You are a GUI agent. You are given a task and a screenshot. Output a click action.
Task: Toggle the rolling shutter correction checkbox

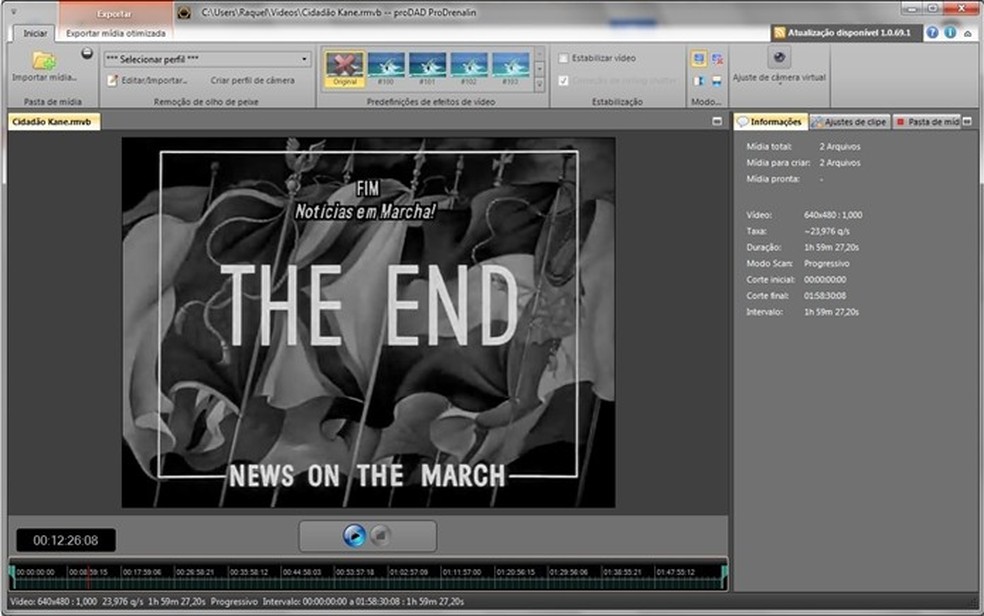564,80
